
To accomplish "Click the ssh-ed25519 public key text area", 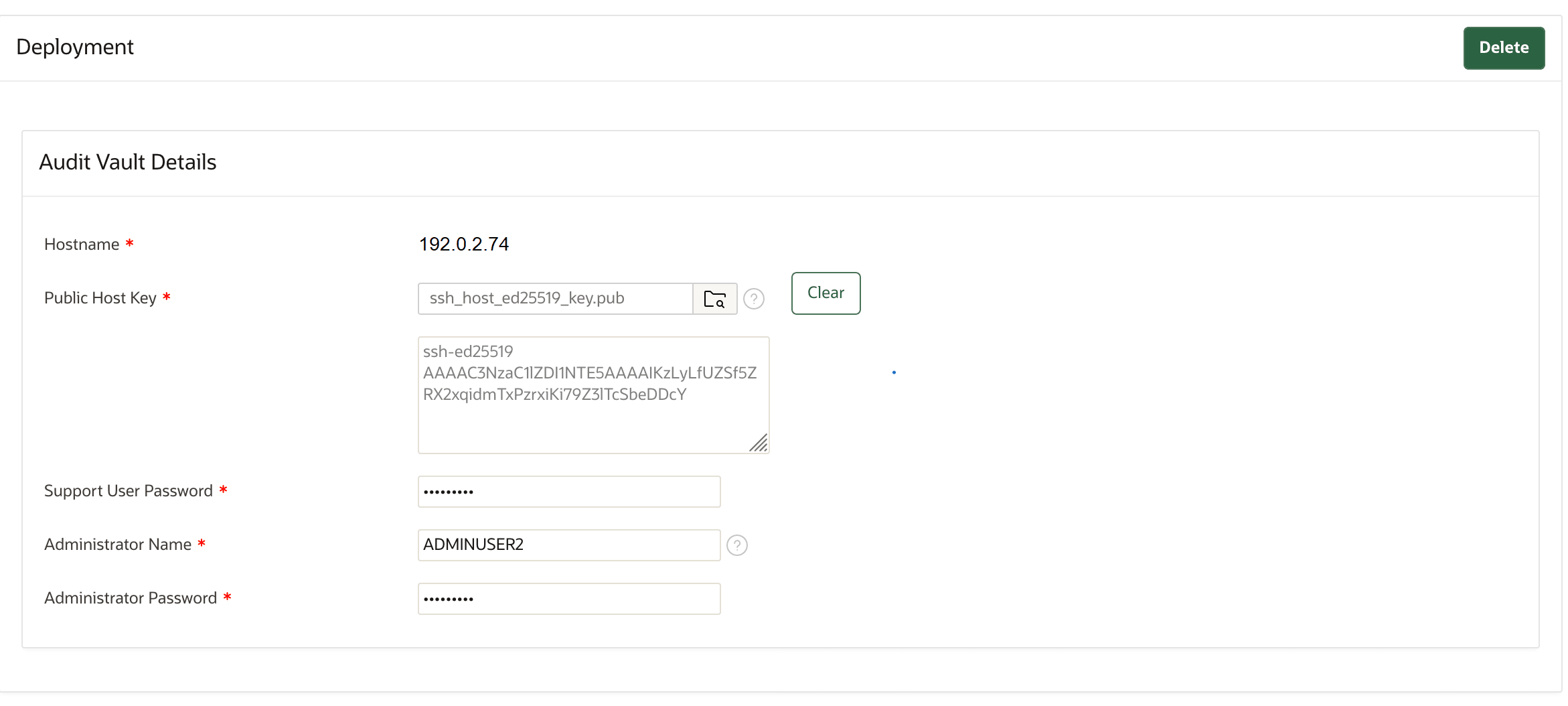I will [593, 395].
